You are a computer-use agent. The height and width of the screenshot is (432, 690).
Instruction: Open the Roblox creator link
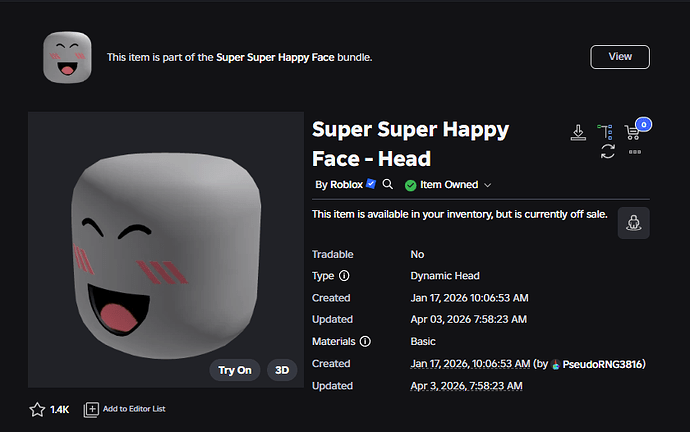pyautogui.click(x=346, y=184)
